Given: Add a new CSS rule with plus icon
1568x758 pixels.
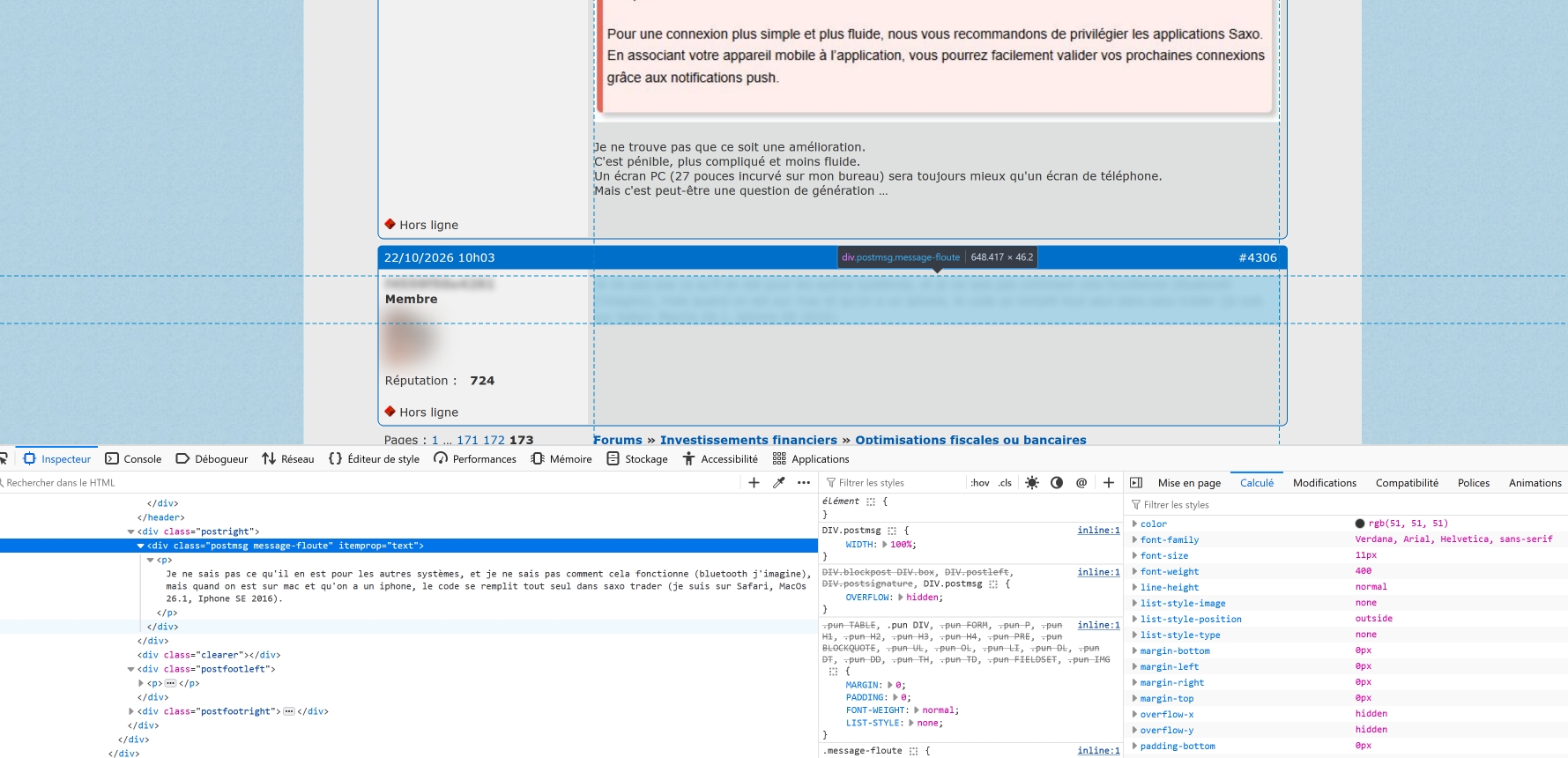Looking at the screenshot, I should 1109,482.
